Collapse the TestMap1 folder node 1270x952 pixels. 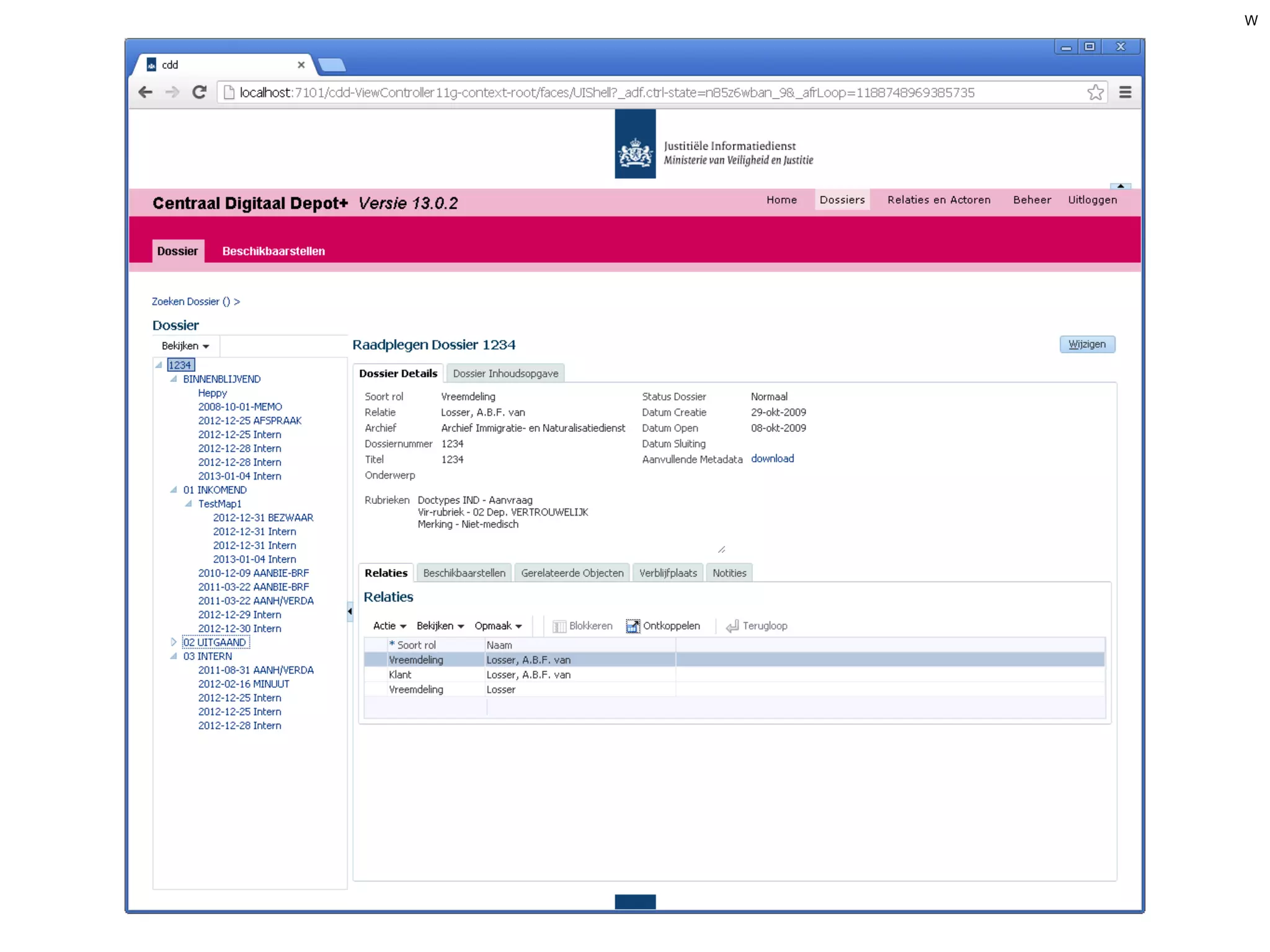pyautogui.click(x=189, y=504)
